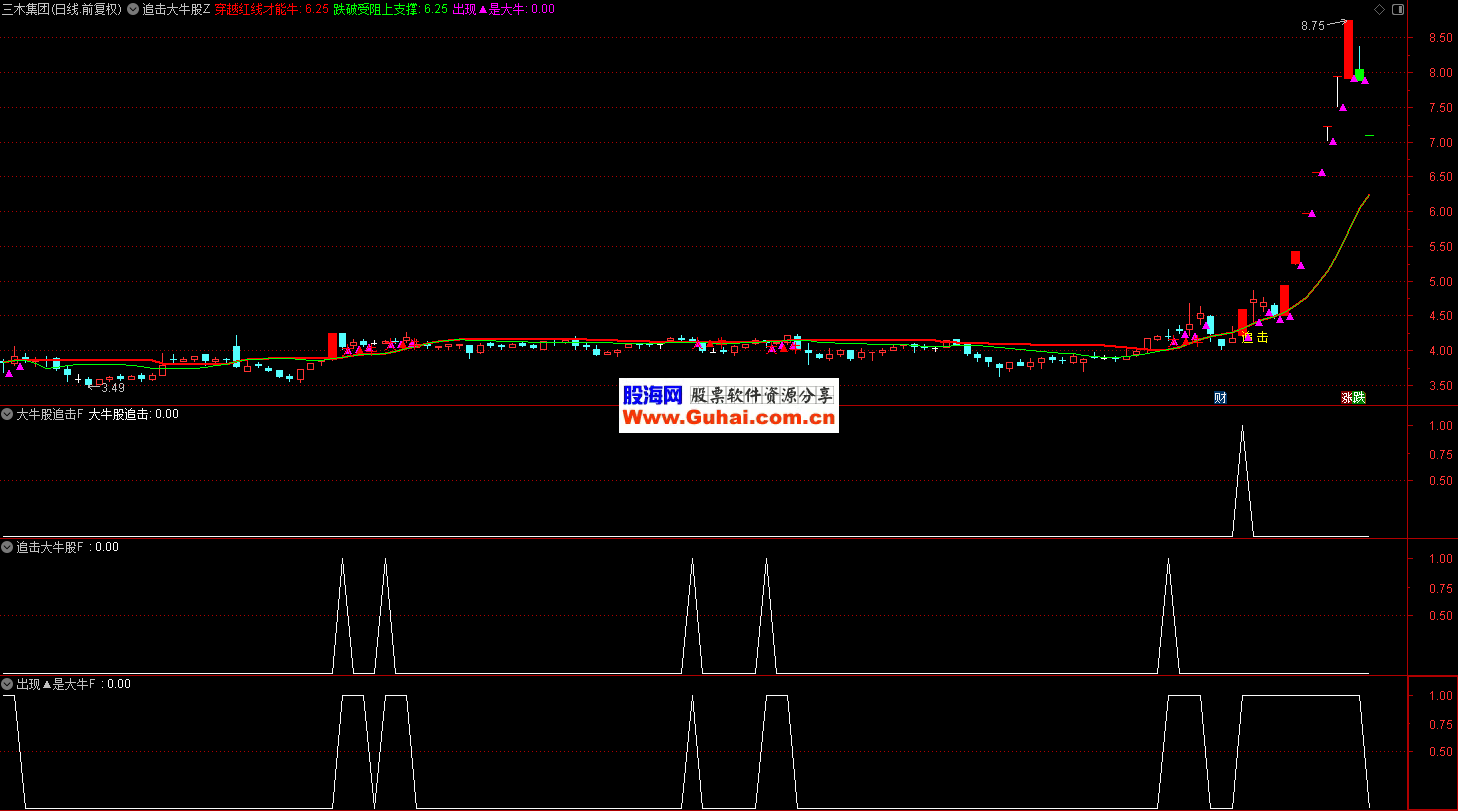The width and height of the screenshot is (1458, 811).
Task: Click the 大牛股追击 signal spike peak
Action: [1242, 427]
